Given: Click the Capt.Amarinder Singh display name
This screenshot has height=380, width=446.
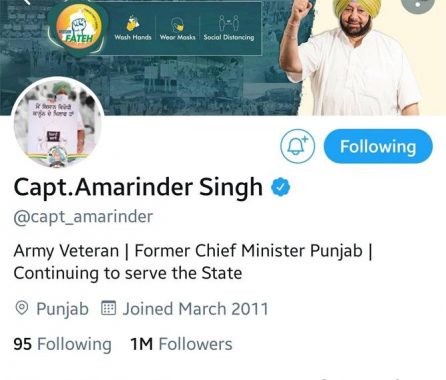Looking at the screenshot, I should pos(138,188).
